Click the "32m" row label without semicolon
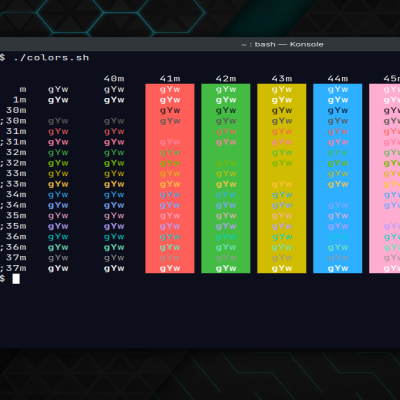The image size is (400, 400). (16, 152)
